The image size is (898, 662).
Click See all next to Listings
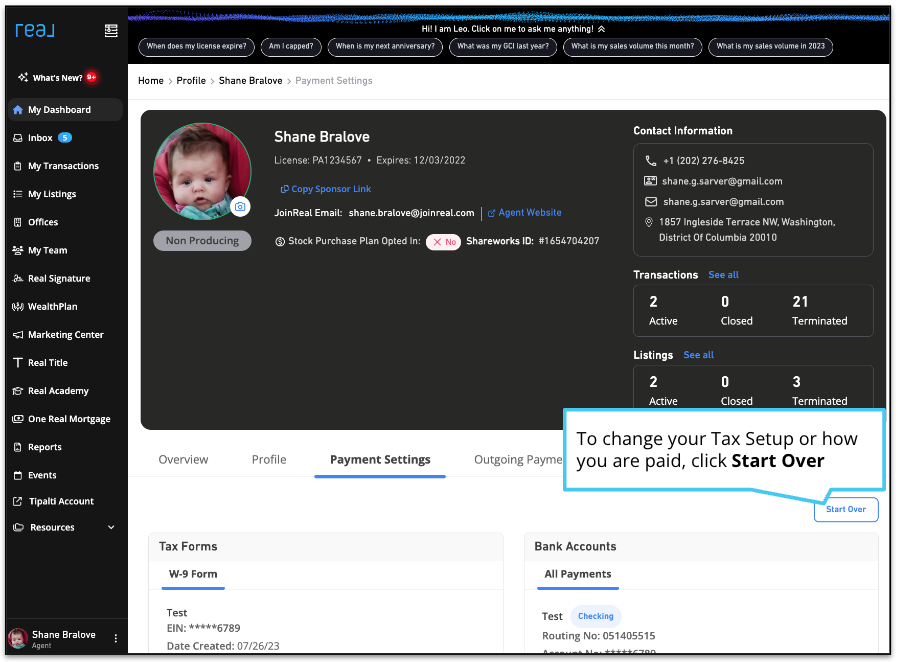tap(698, 355)
